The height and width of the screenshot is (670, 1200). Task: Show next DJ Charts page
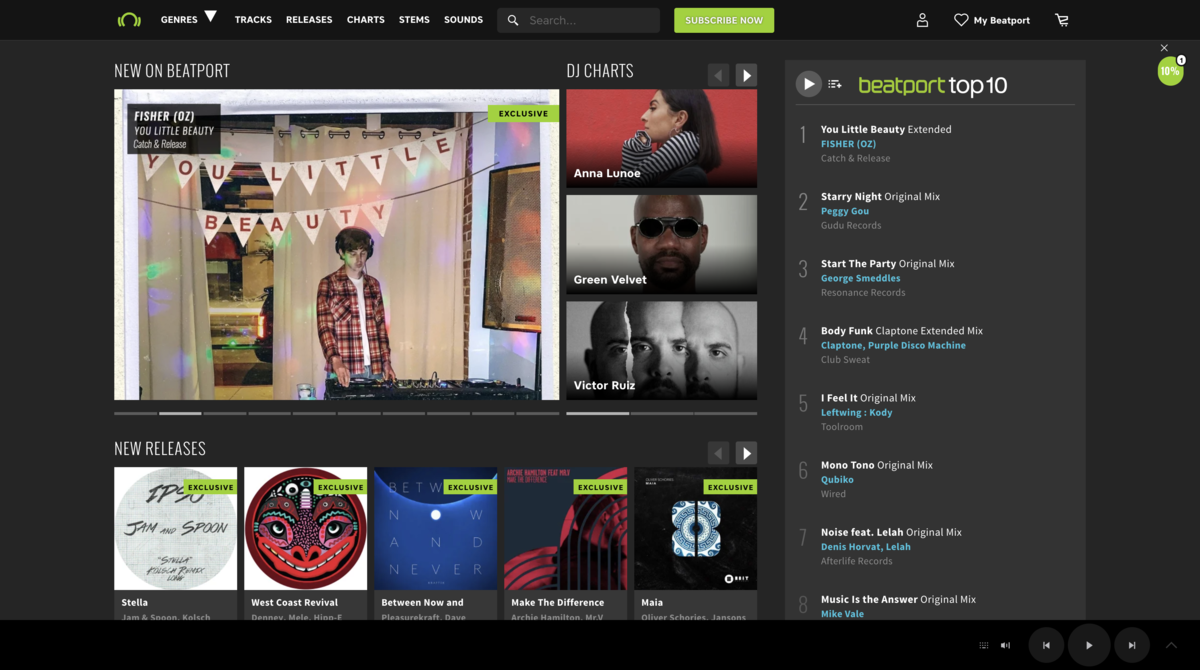[x=746, y=75]
